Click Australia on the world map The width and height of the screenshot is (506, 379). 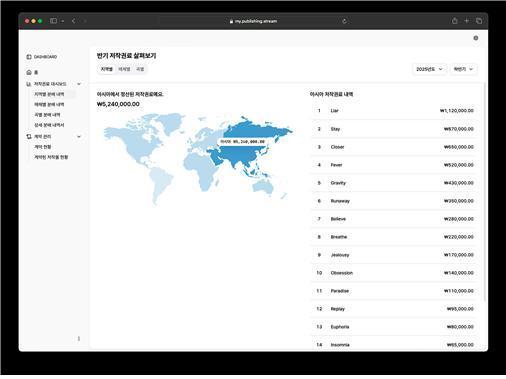pos(263,187)
